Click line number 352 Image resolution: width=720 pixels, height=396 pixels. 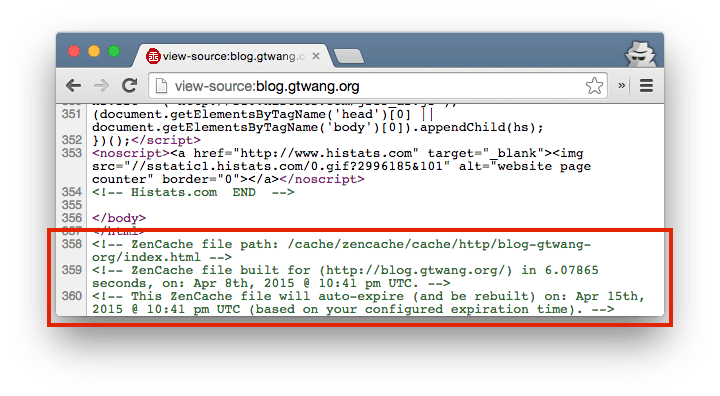(72, 140)
